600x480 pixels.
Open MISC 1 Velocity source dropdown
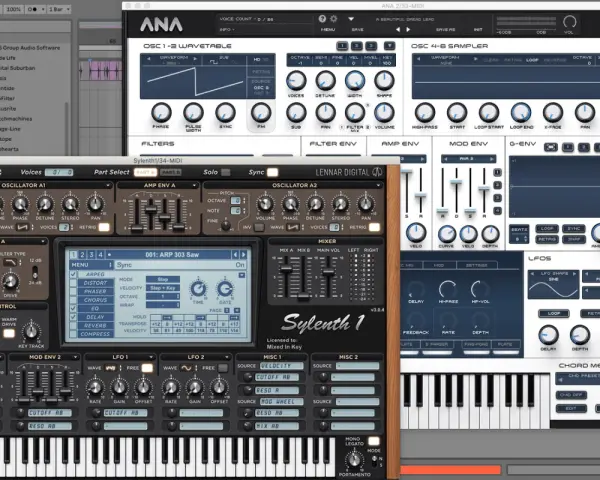pos(282,366)
